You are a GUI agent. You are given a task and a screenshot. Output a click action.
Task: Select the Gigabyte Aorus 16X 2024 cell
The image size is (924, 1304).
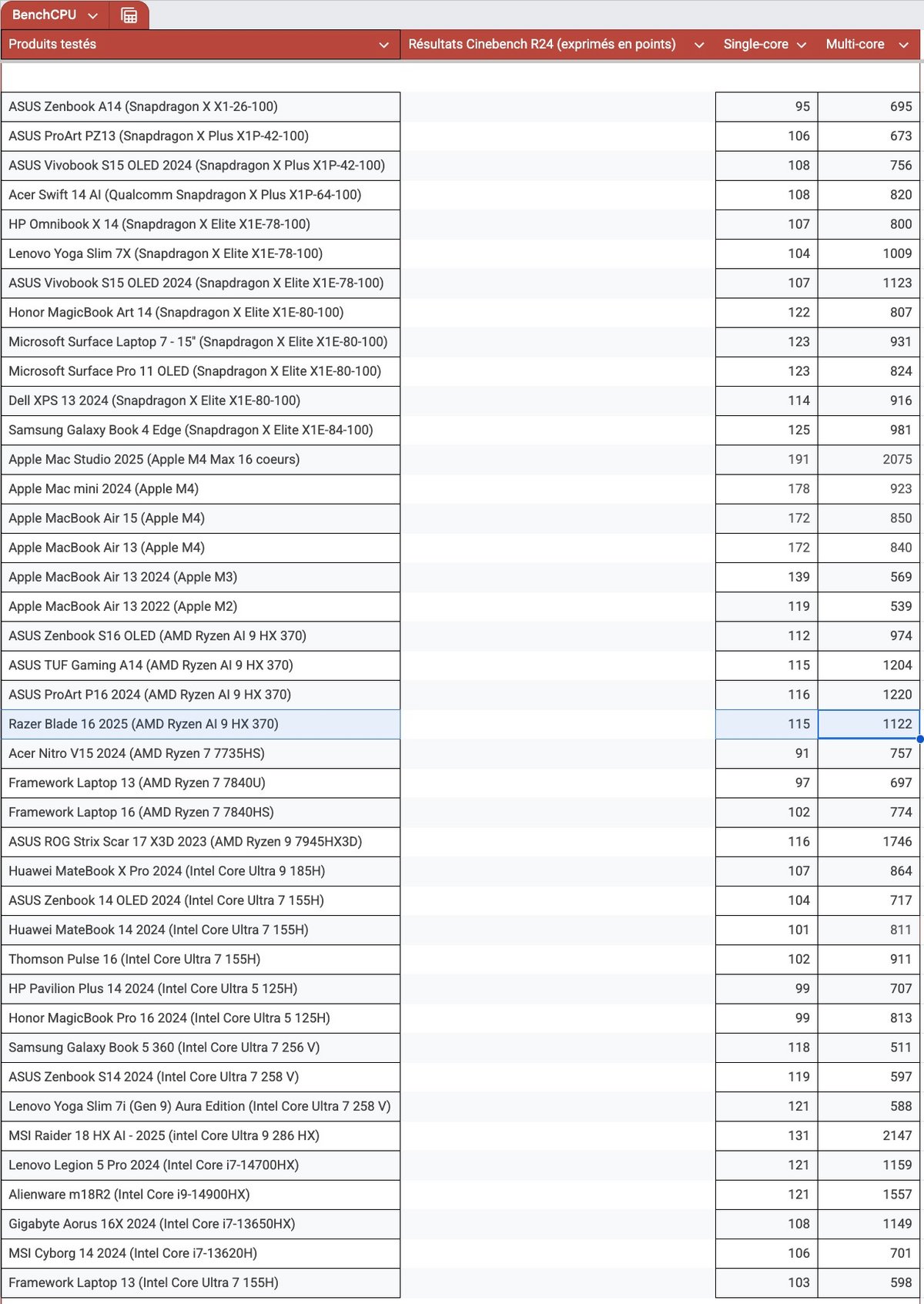[200, 1224]
